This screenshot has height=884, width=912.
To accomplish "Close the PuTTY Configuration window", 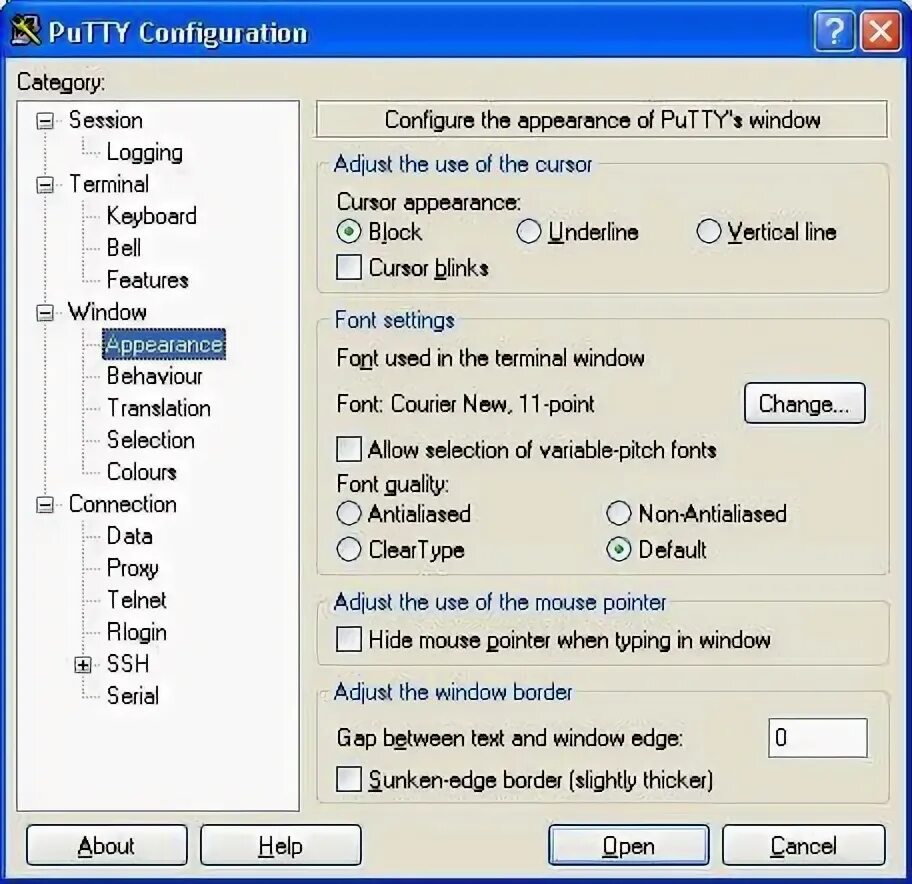I will 881,31.
